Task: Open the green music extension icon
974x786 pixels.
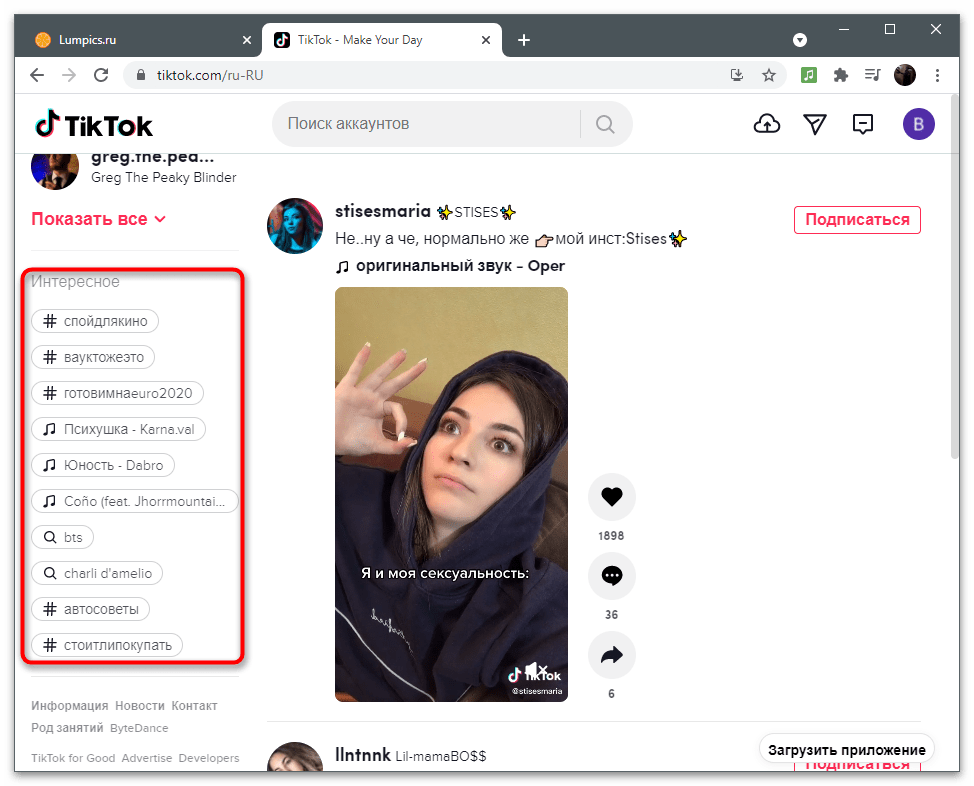Action: pos(808,75)
